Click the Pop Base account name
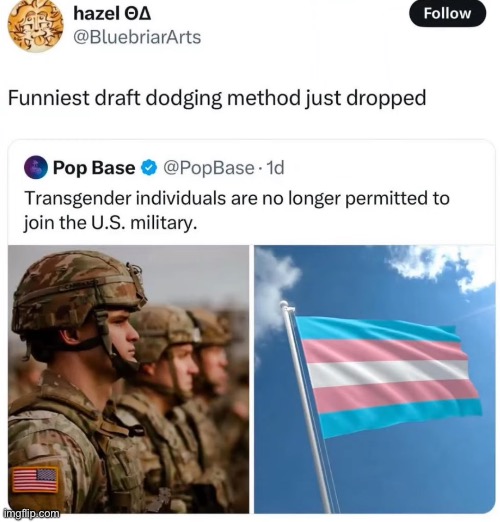 click(x=94, y=167)
